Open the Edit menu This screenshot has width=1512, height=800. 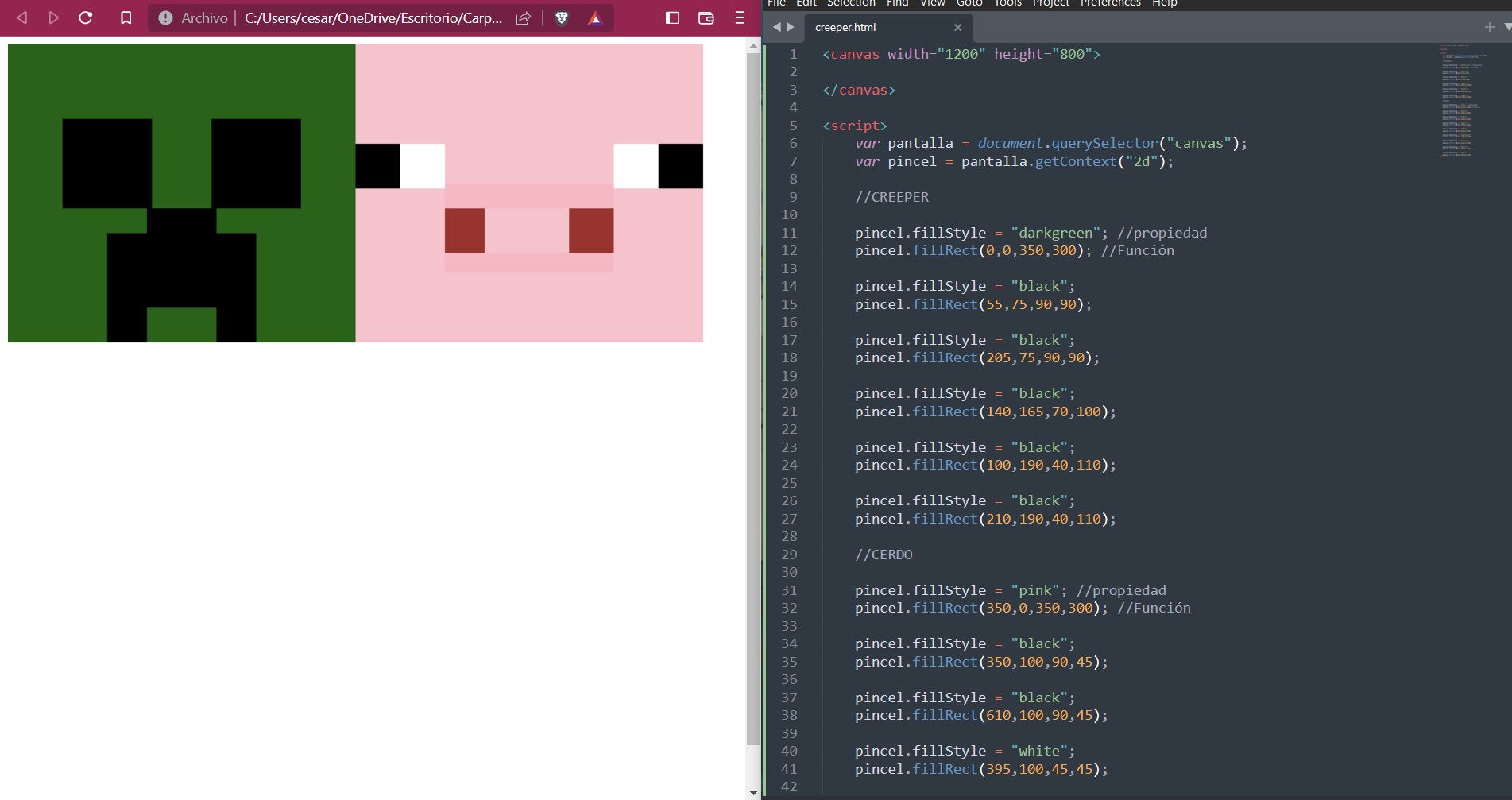coord(806,3)
